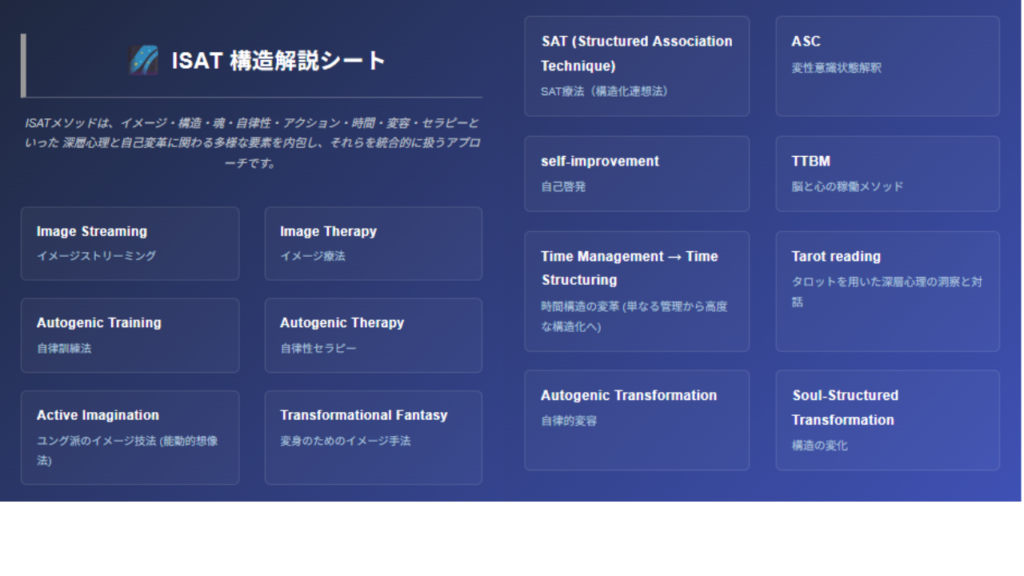Click the 自己啓発 subtitle under self-improvement
Image resolution: width=1024 pixels, height=576 pixels.
[563, 186]
